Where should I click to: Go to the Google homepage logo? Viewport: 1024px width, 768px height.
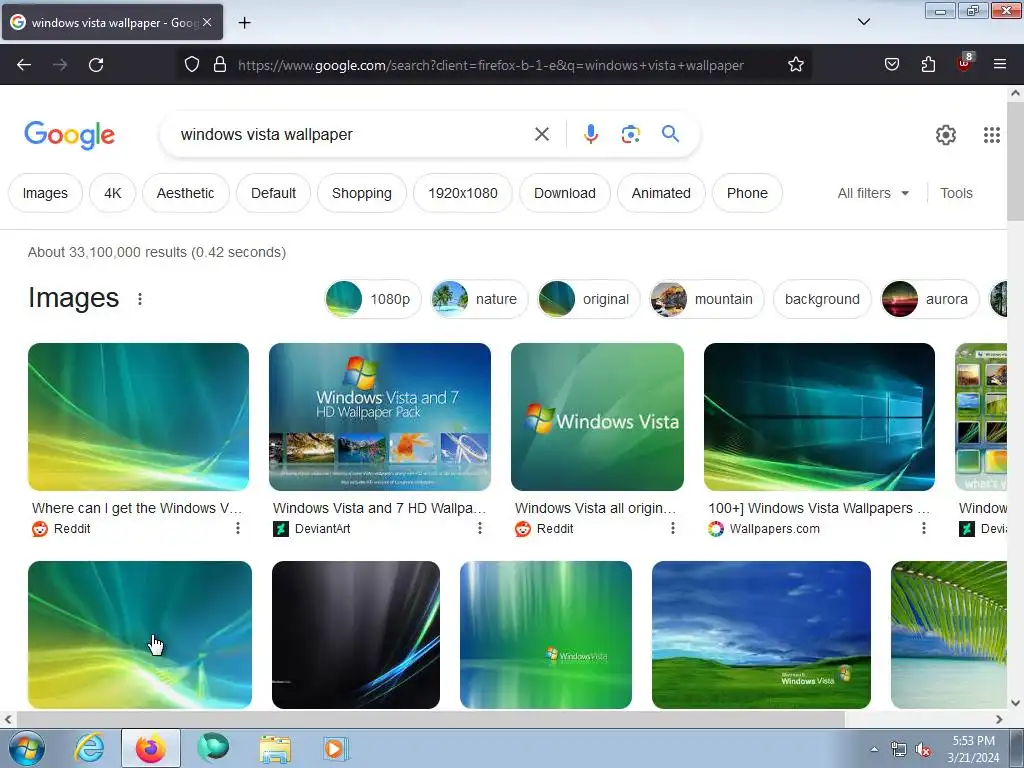69,135
